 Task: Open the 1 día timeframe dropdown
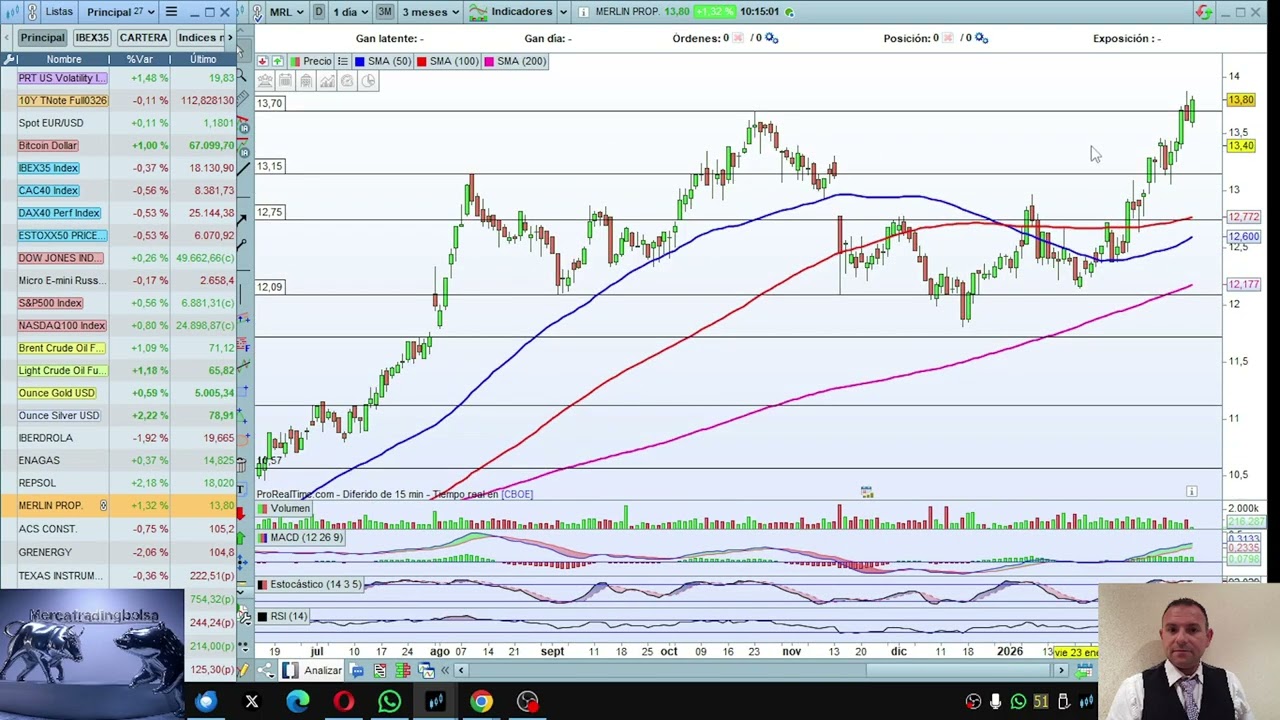point(351,12)
